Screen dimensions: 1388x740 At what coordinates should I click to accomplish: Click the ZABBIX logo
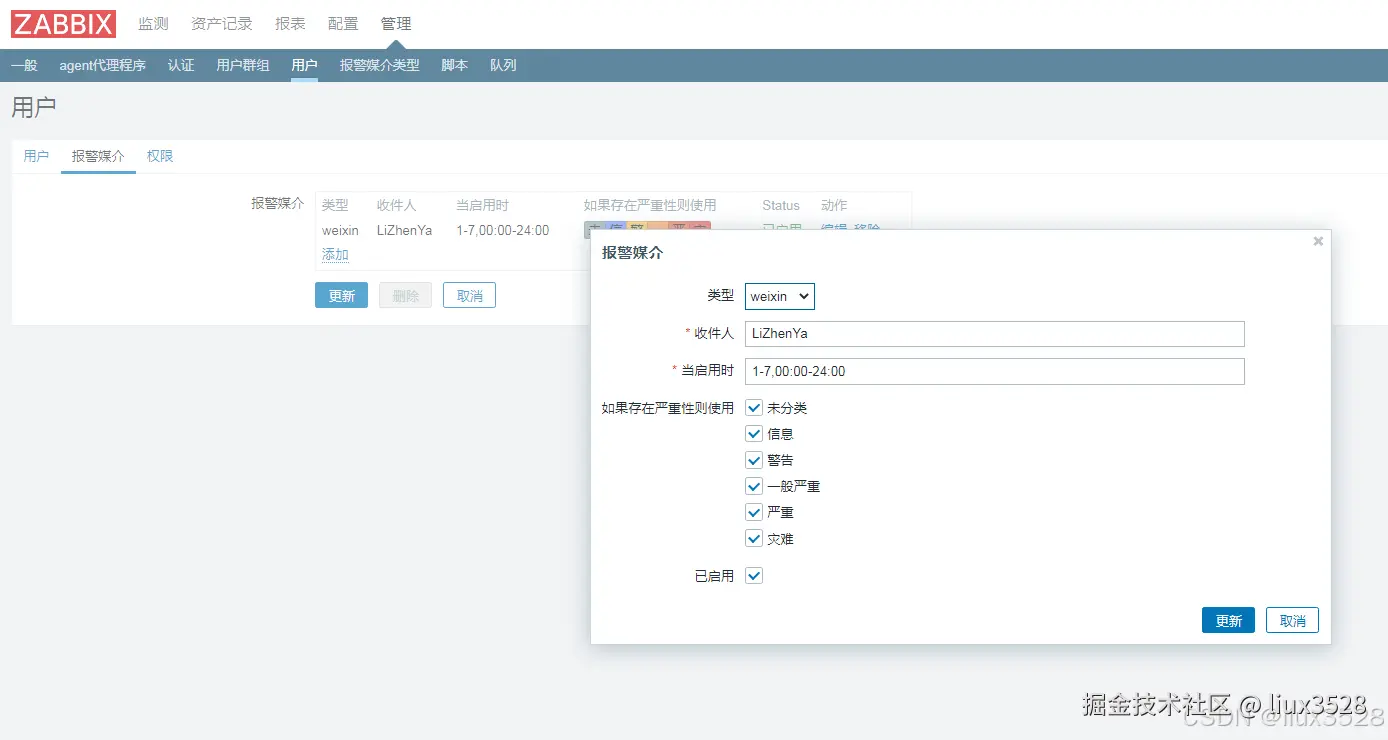(64, 24)
